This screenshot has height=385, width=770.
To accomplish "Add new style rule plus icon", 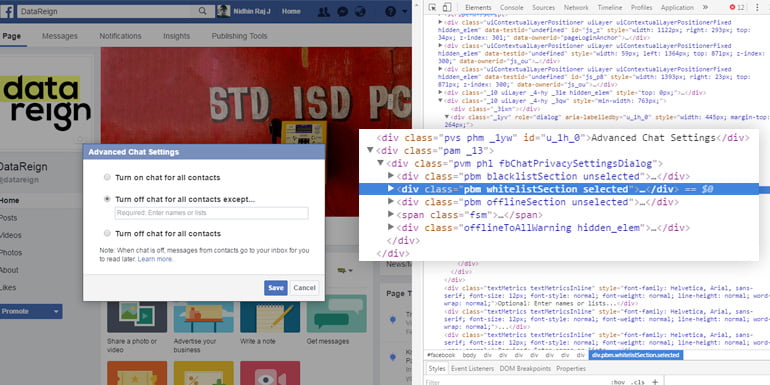I will tap(655, 382).
